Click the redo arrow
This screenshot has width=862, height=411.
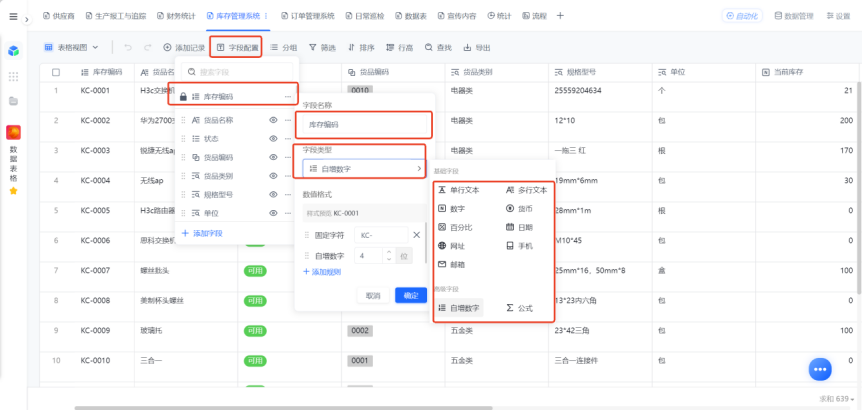pos(147,48)
